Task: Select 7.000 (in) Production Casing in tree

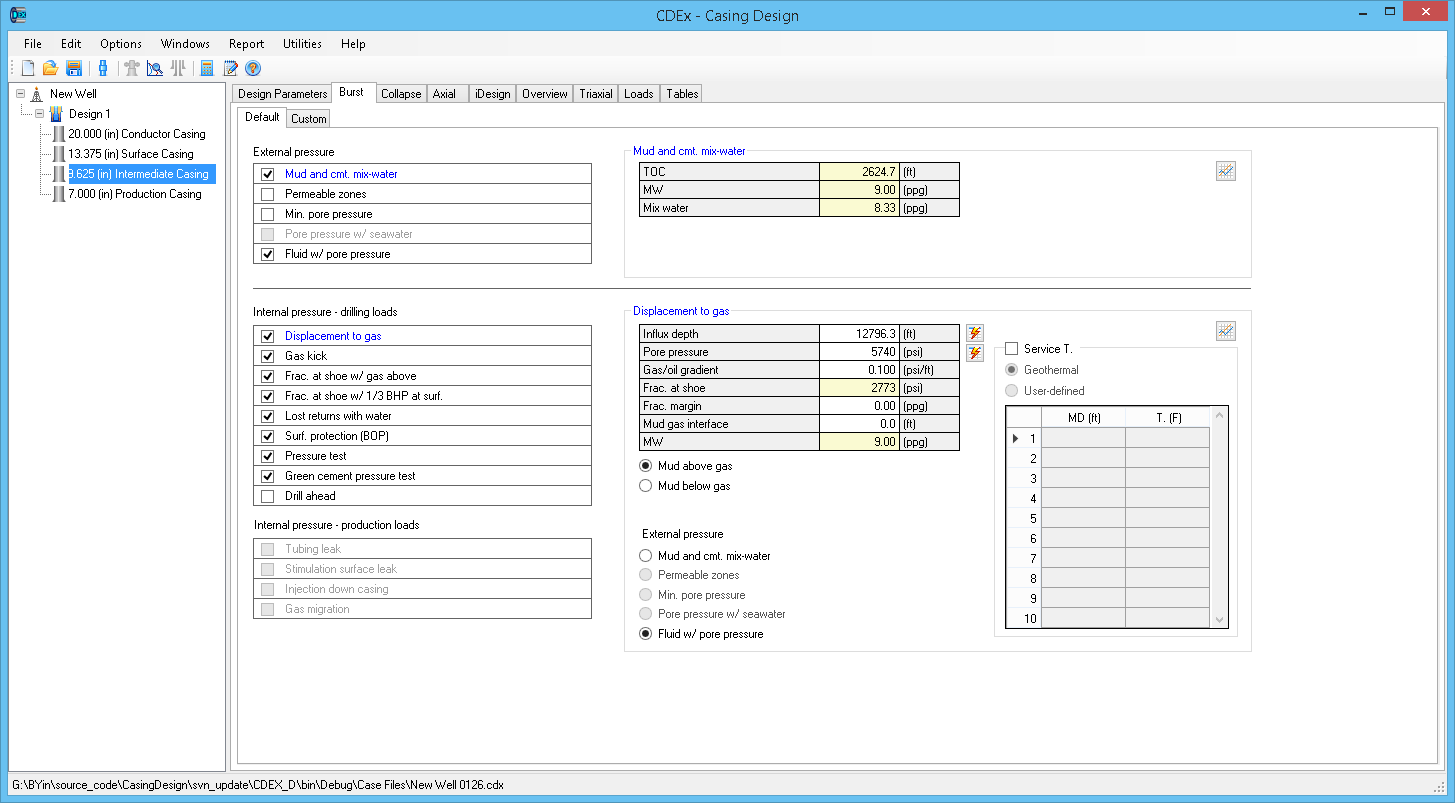Action: (x=134, y=194)
